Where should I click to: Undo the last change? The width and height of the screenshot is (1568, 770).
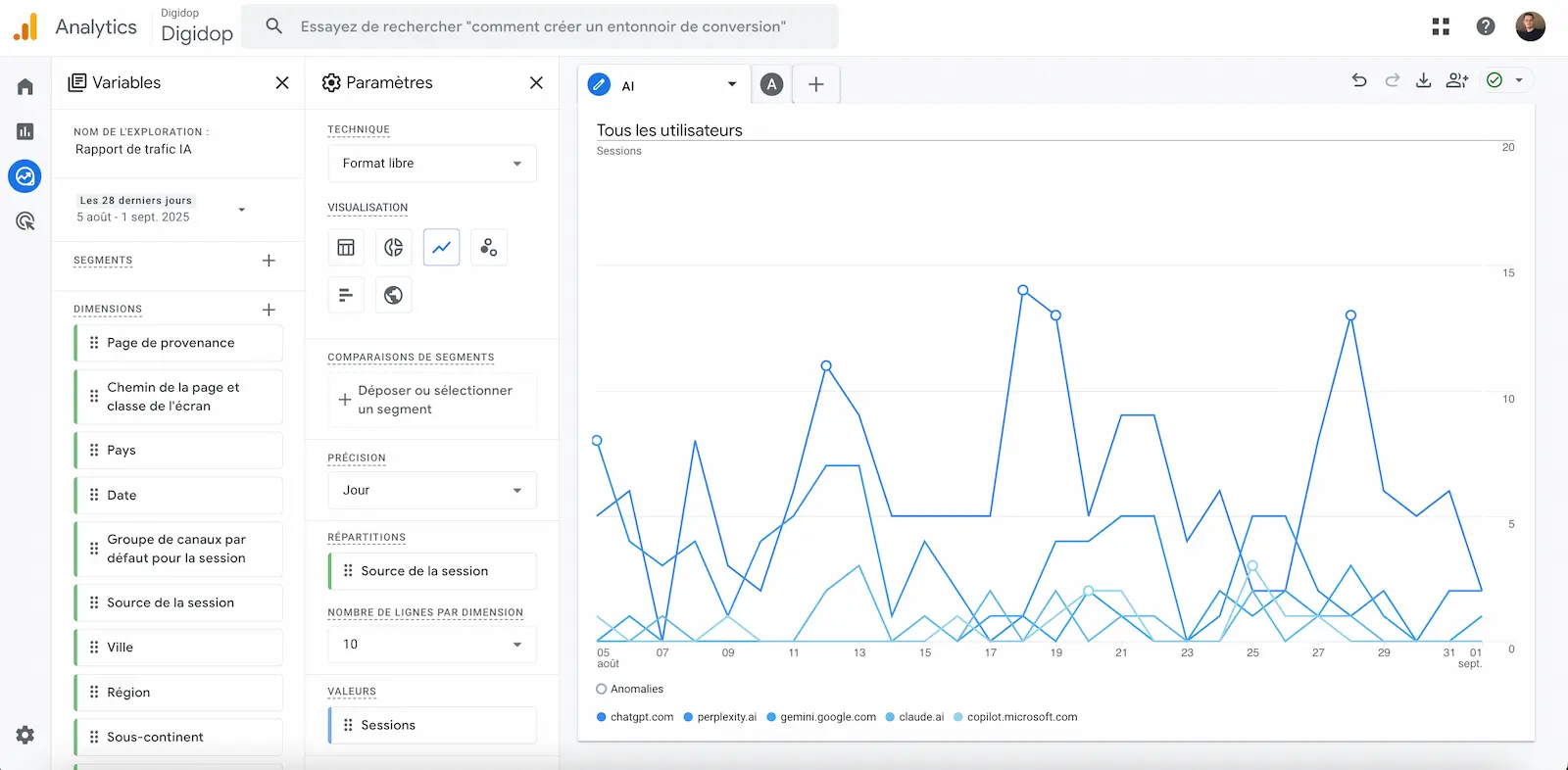[x=1359, y=80]
